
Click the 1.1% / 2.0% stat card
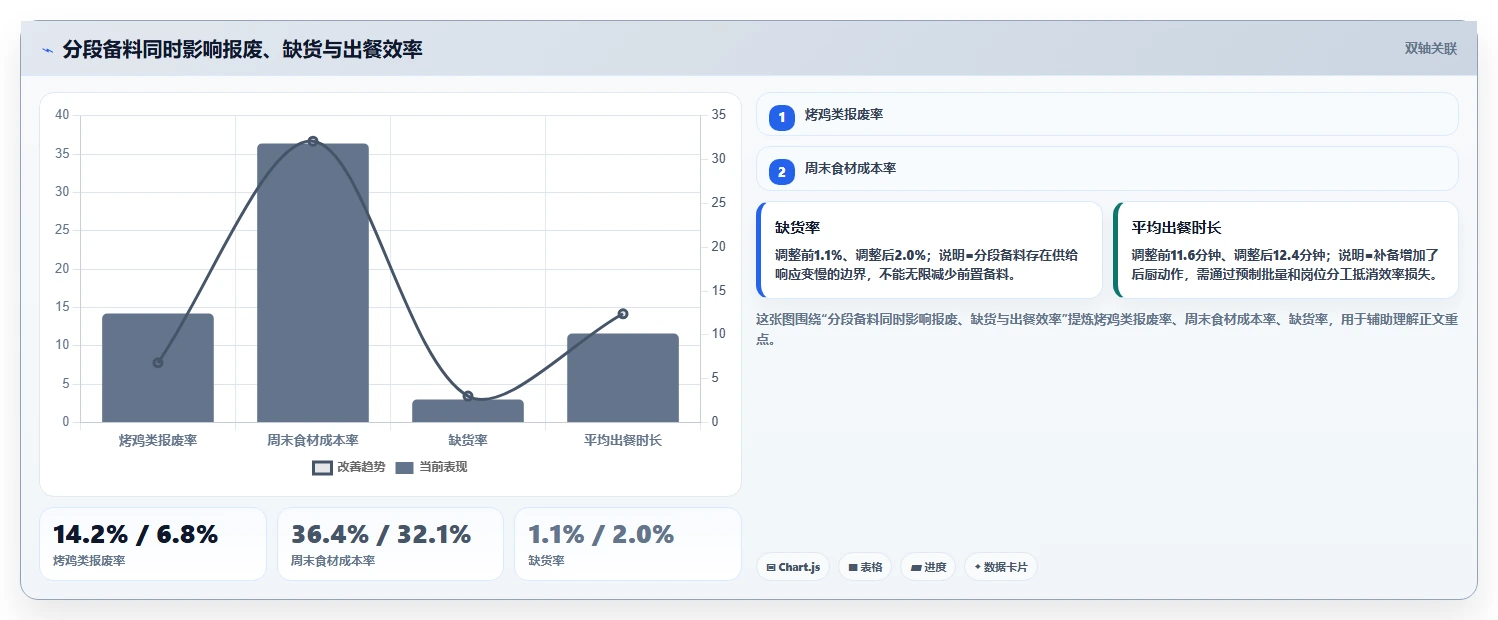coord(628,544)
